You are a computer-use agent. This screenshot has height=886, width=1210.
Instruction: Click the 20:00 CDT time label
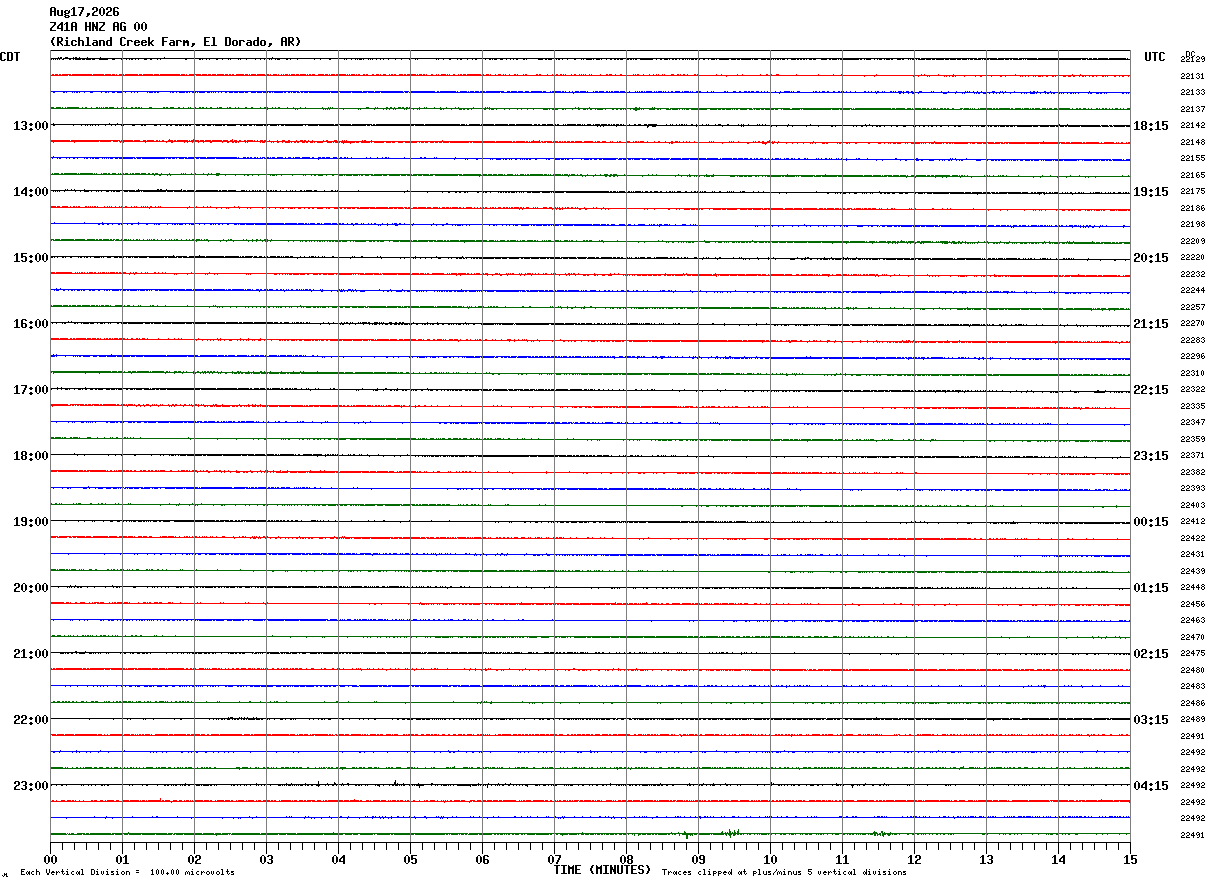pos(30,588)
